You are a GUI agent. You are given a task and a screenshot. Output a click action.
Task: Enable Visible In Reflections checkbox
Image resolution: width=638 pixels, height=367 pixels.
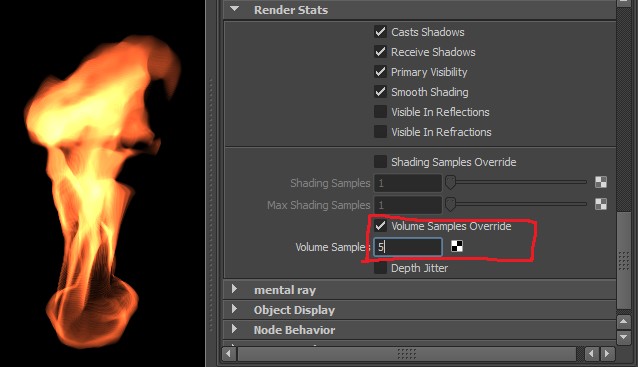[x=380, y=111]
